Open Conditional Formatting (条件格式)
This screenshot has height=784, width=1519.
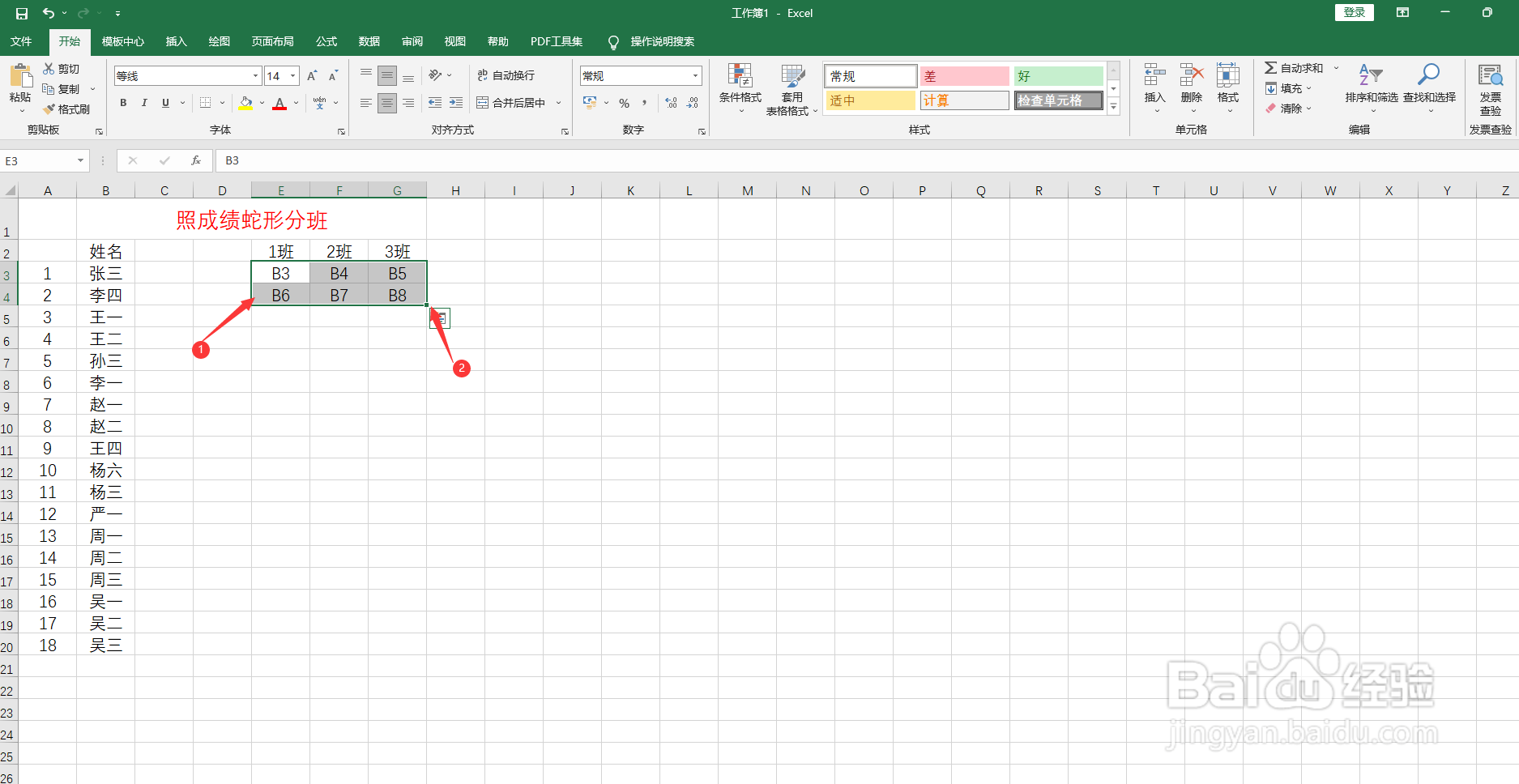click(x=740, y=89)
